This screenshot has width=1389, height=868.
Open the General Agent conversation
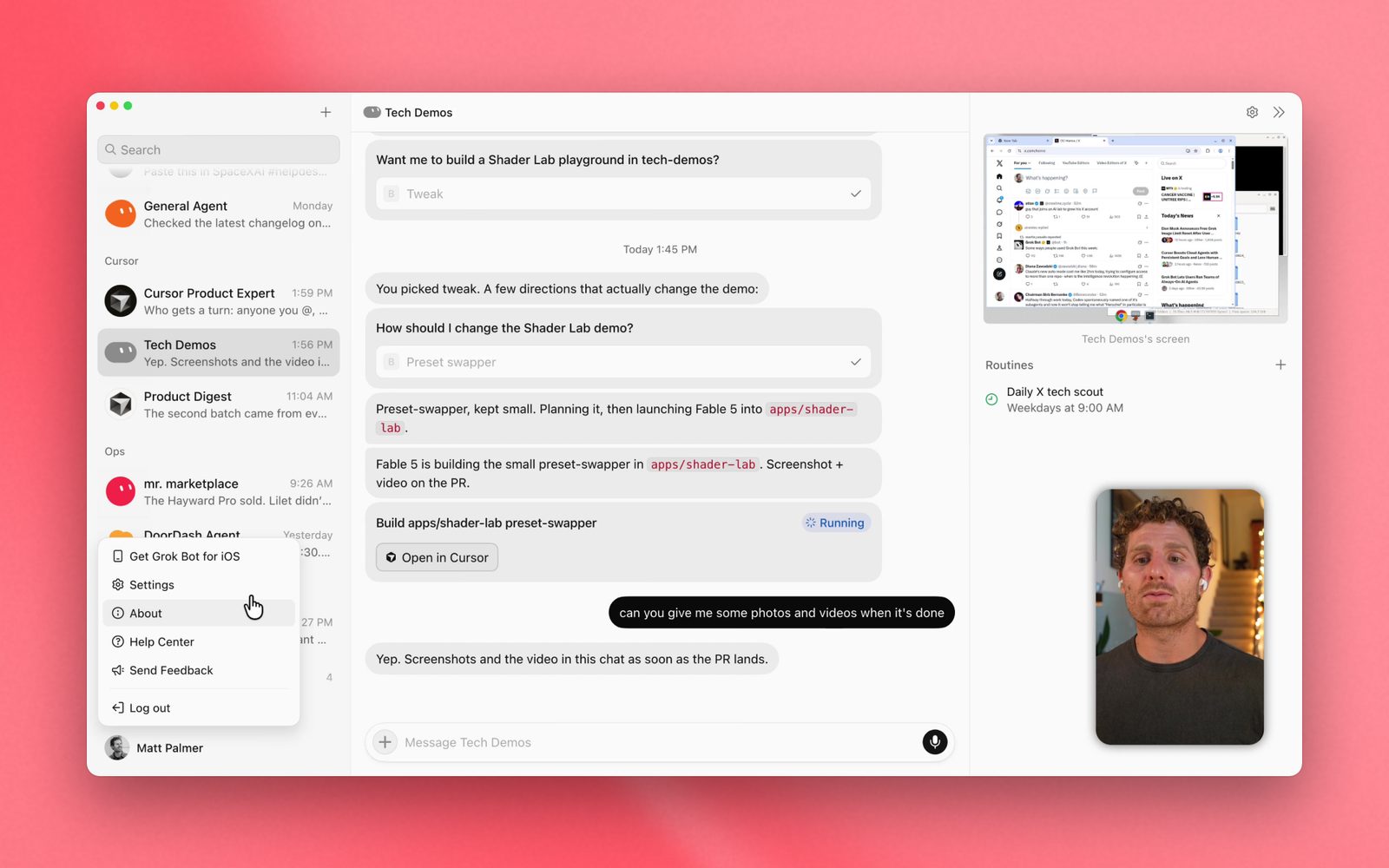click(x=219, y=214)
